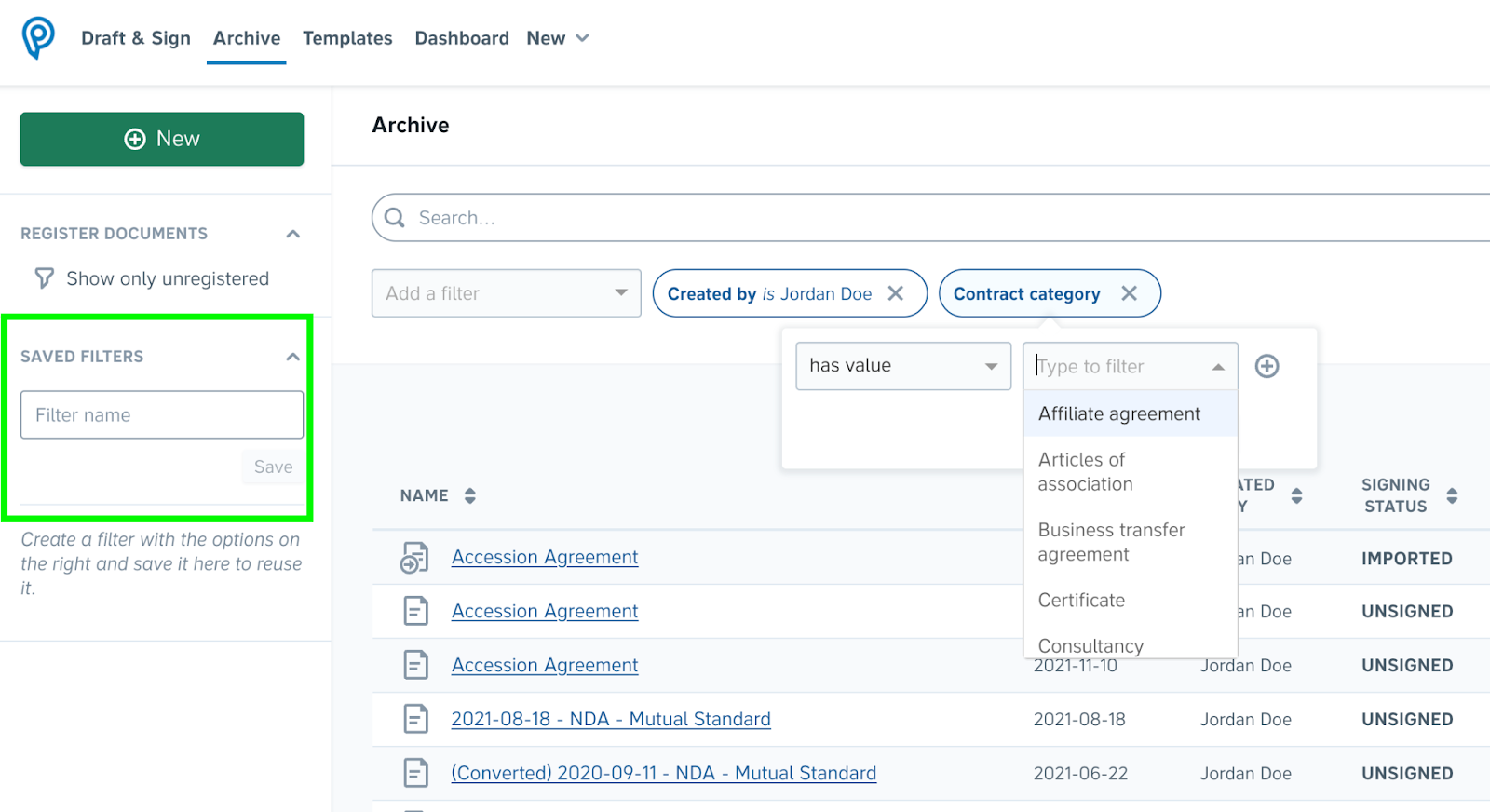
Task: Open the (Converted) 2020-09-11 NDA link
Action: pyautogui.click(x=664, y=773)
